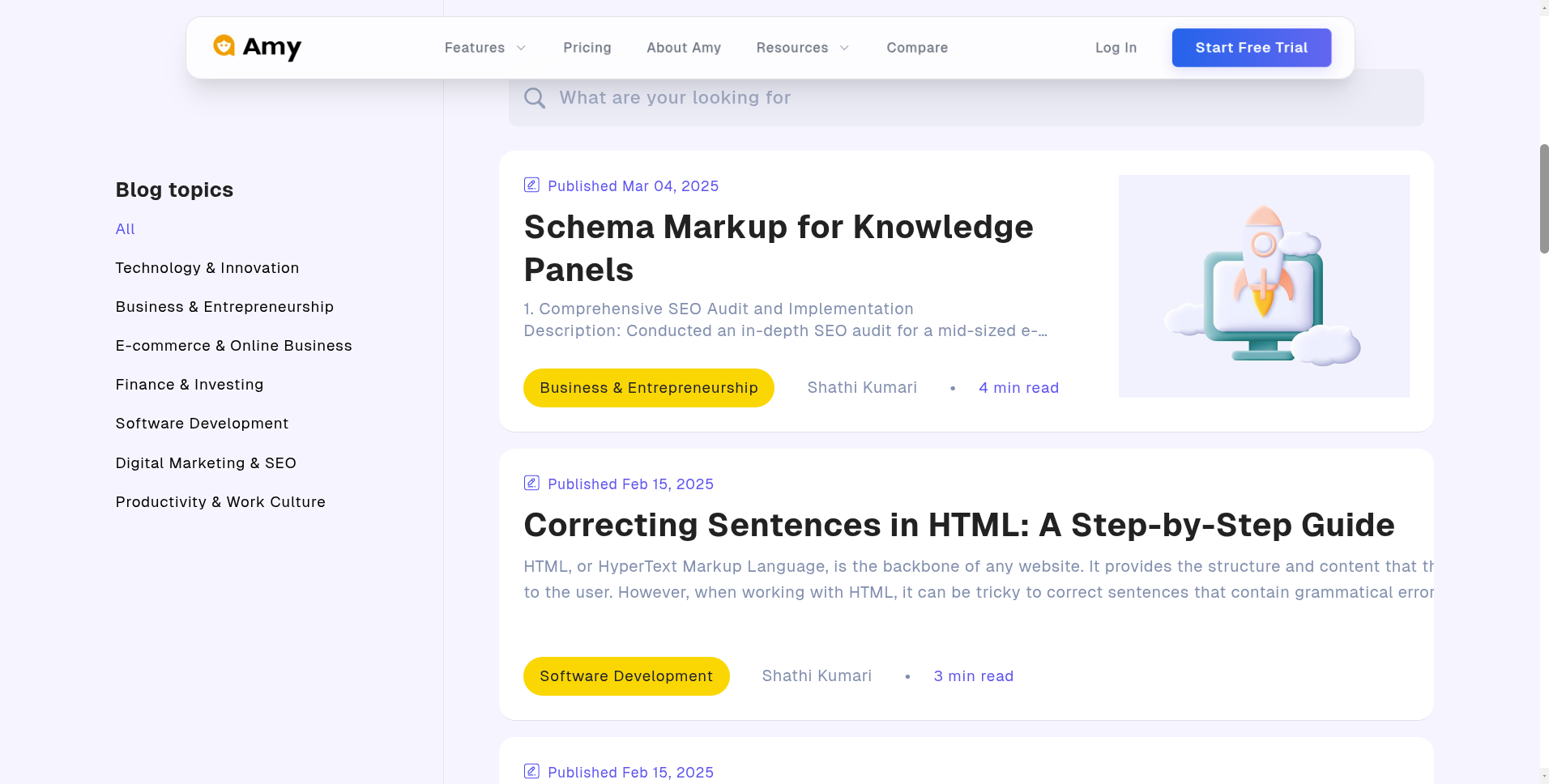1549x784 pixels.
Task: Open the Pricing page
Action: pyautogui.click(x=587, y=48)
